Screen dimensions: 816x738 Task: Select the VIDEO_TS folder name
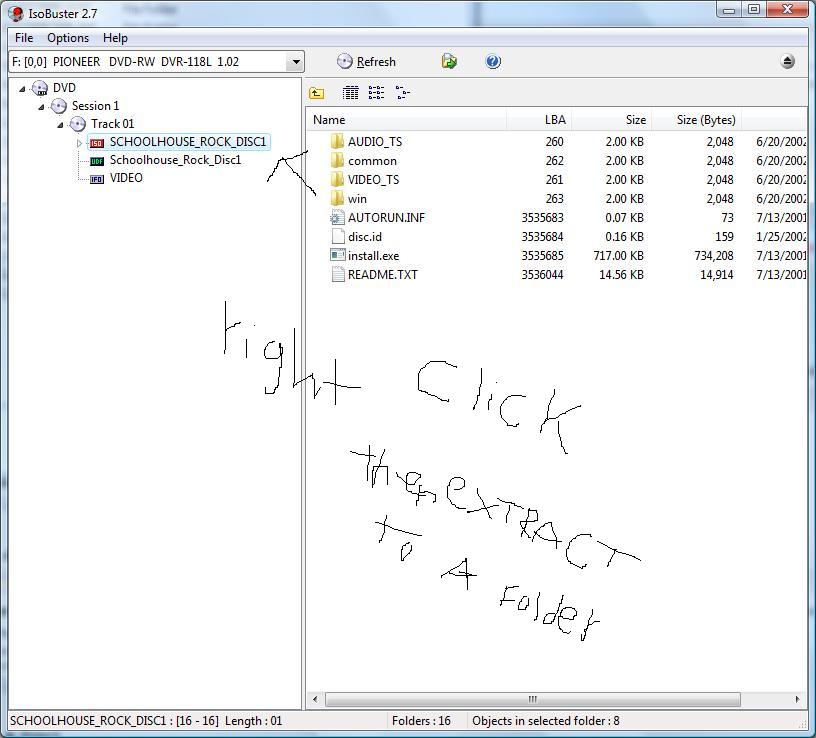coord(373,180)
